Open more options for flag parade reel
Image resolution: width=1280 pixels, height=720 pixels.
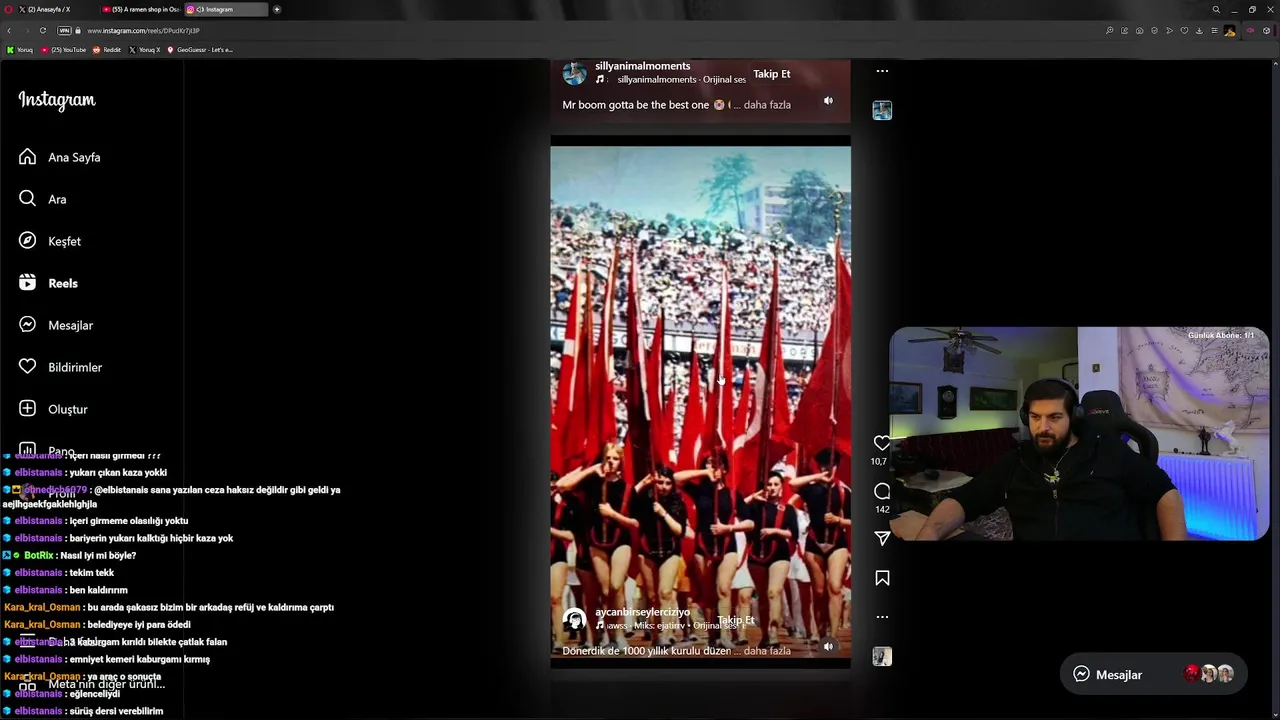coord(882,617)
